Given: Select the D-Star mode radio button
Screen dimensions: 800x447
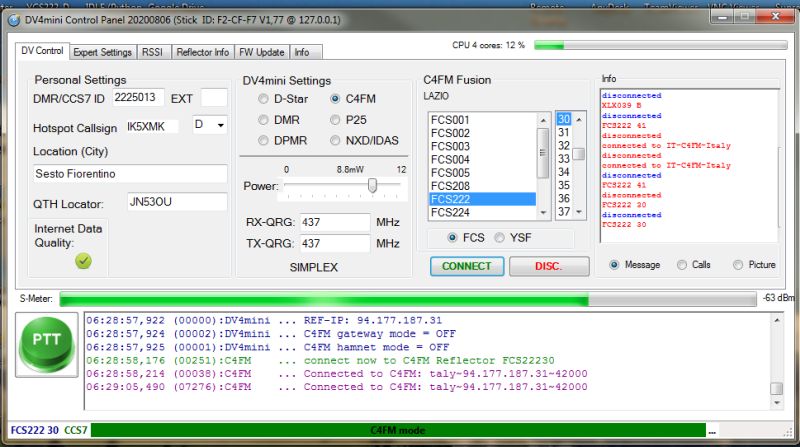Looking at the screenshot, I should [x=263, y=98].
